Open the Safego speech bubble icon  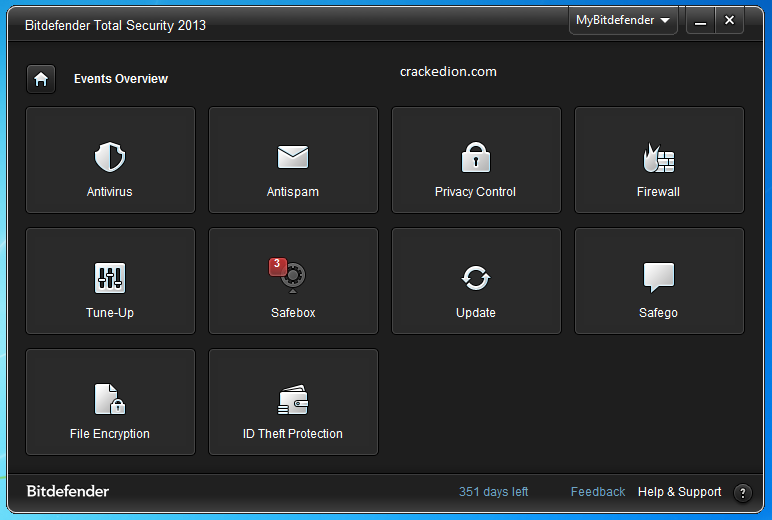point(659,278)
